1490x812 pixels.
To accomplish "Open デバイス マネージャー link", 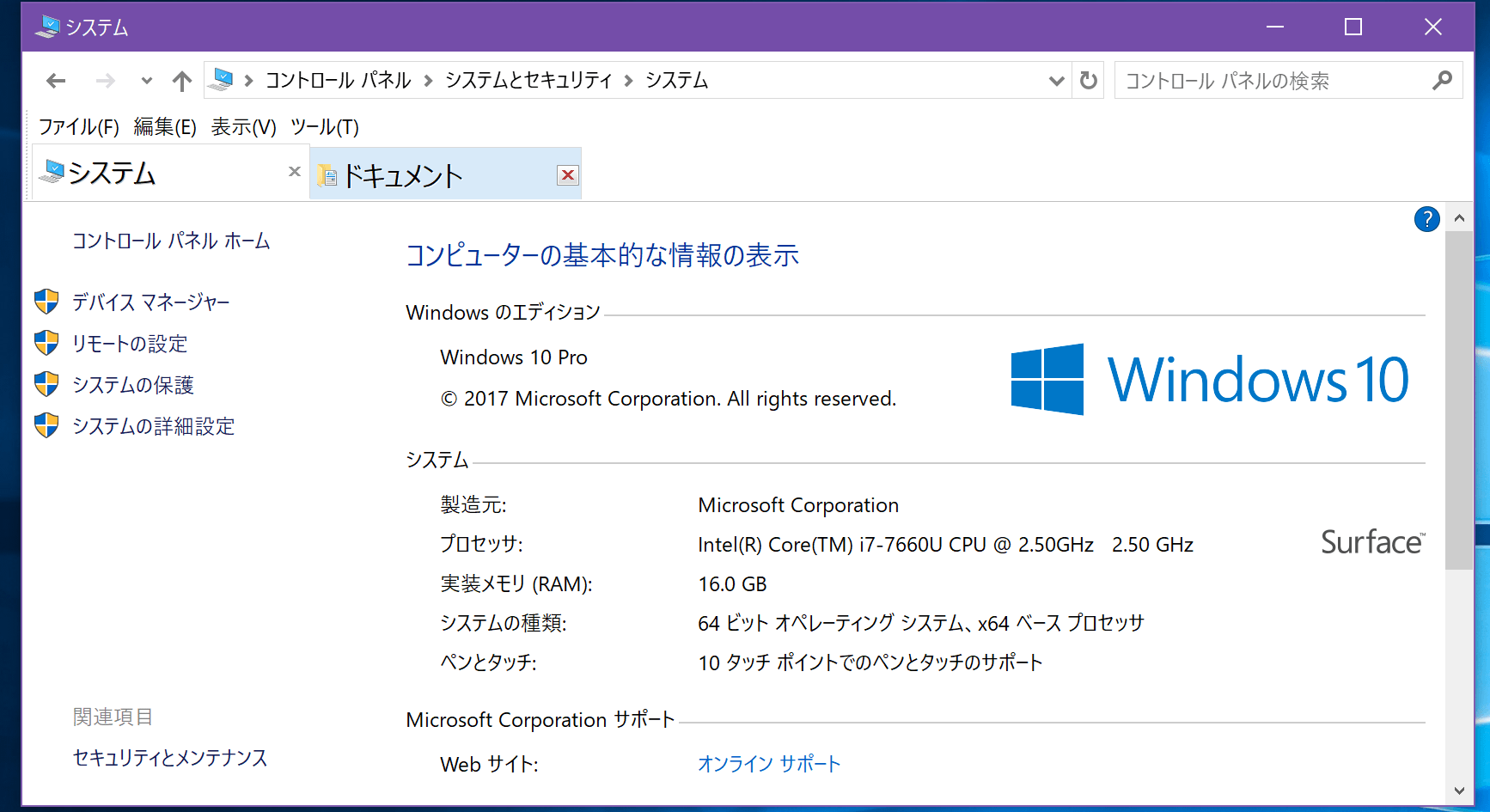I will click(x=151, y=302).
